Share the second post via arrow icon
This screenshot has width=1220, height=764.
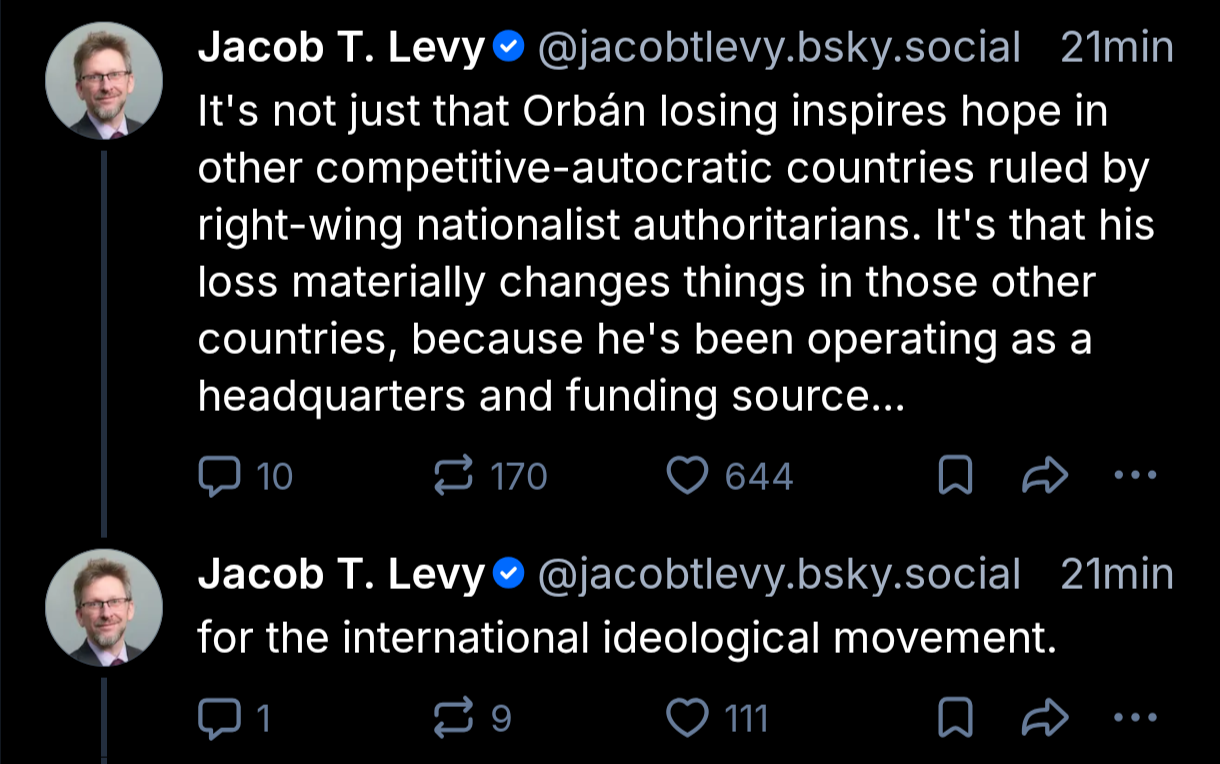tap(1045, 717)
